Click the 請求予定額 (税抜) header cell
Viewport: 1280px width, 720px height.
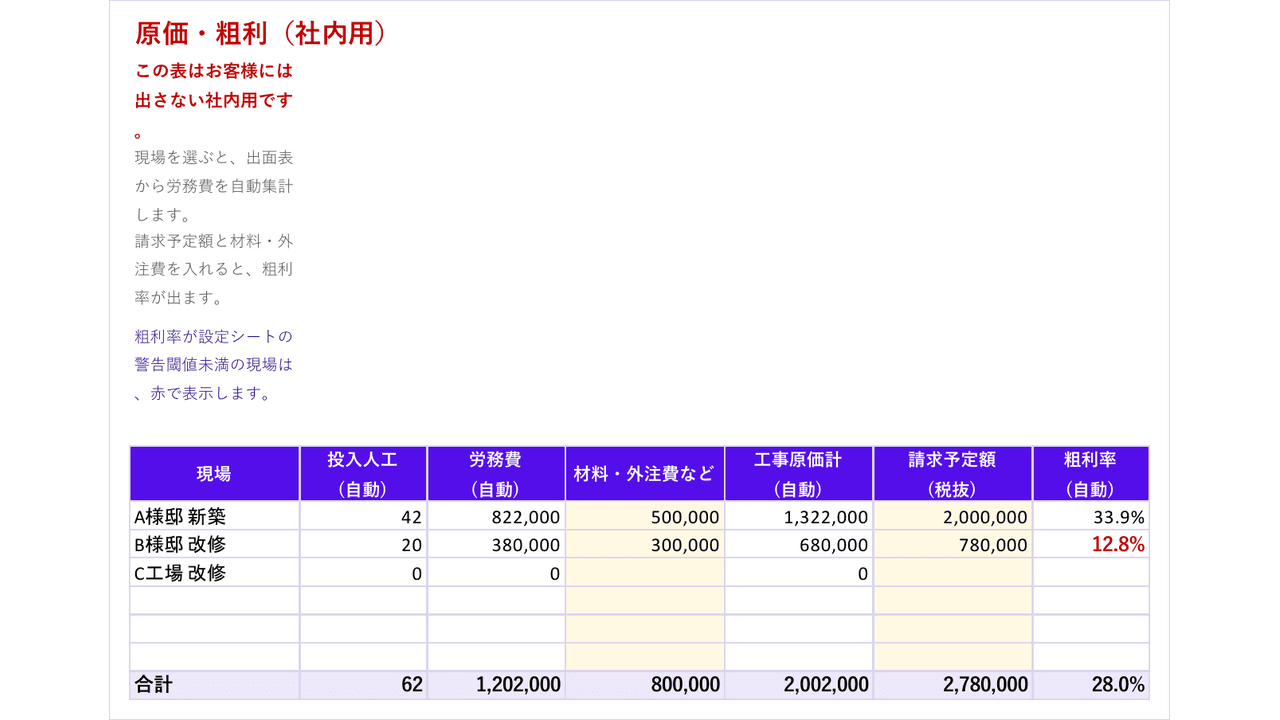(953, 474)
